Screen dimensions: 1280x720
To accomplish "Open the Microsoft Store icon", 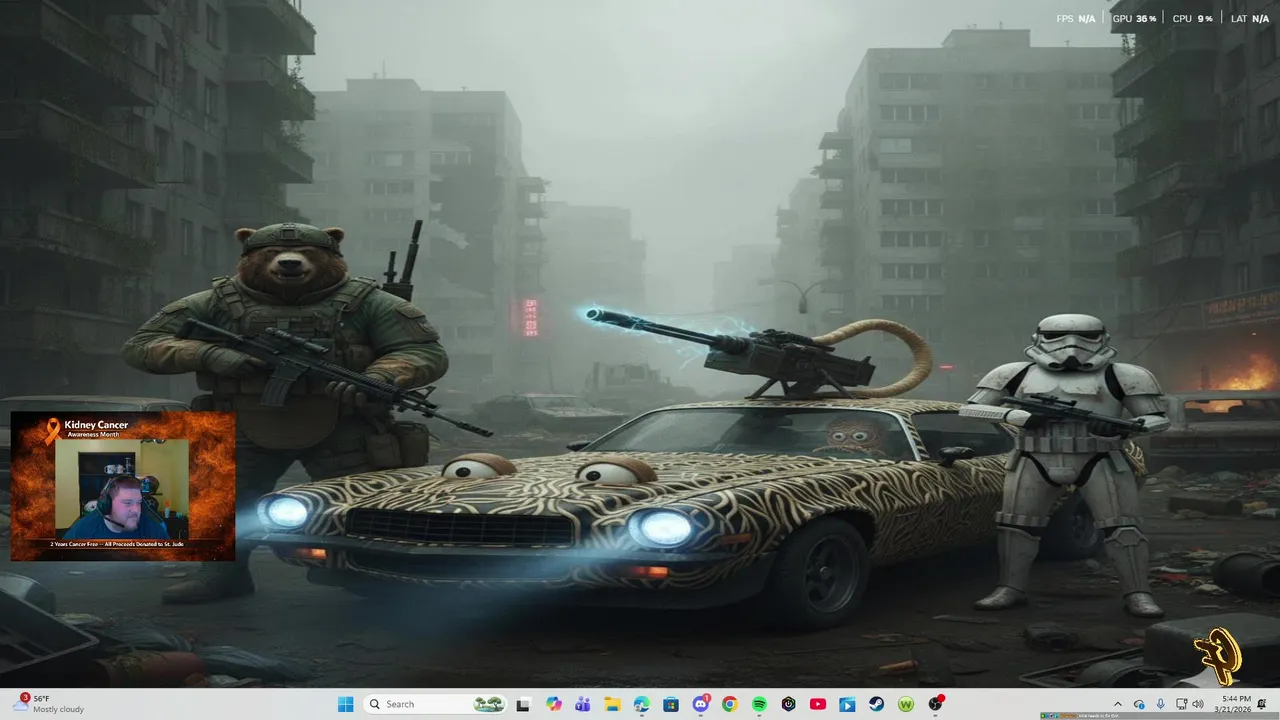I will 670,704.
